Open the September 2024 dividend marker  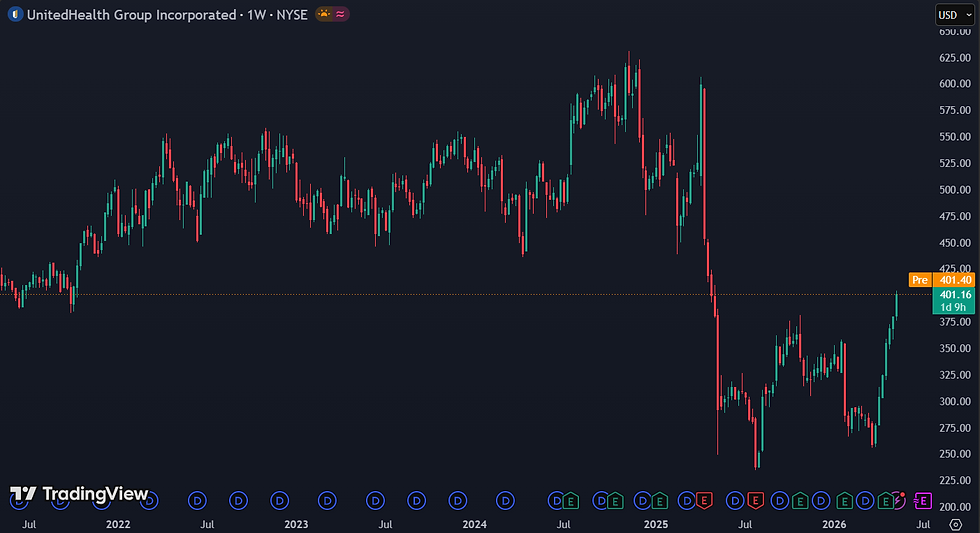coord(600,501)
